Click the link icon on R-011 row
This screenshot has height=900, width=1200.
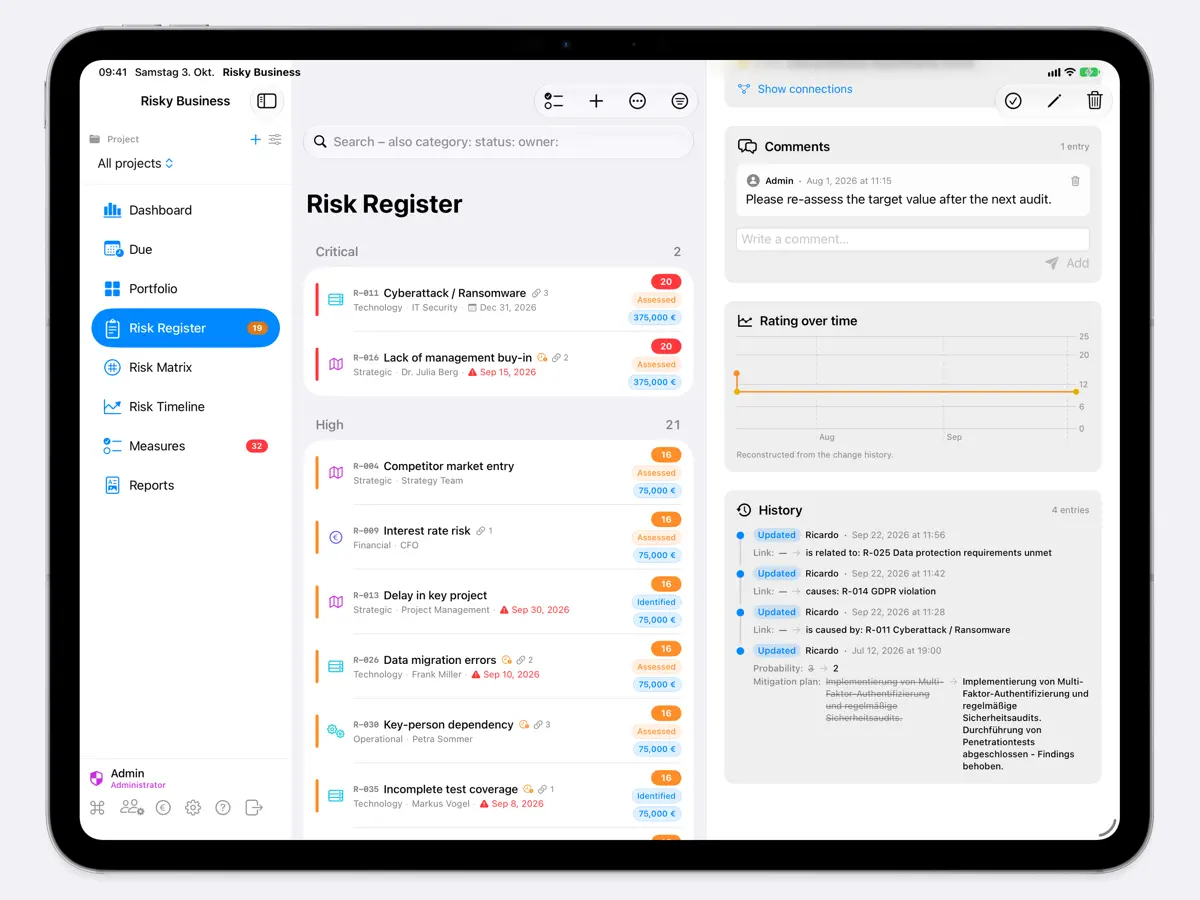coord(536,293)
